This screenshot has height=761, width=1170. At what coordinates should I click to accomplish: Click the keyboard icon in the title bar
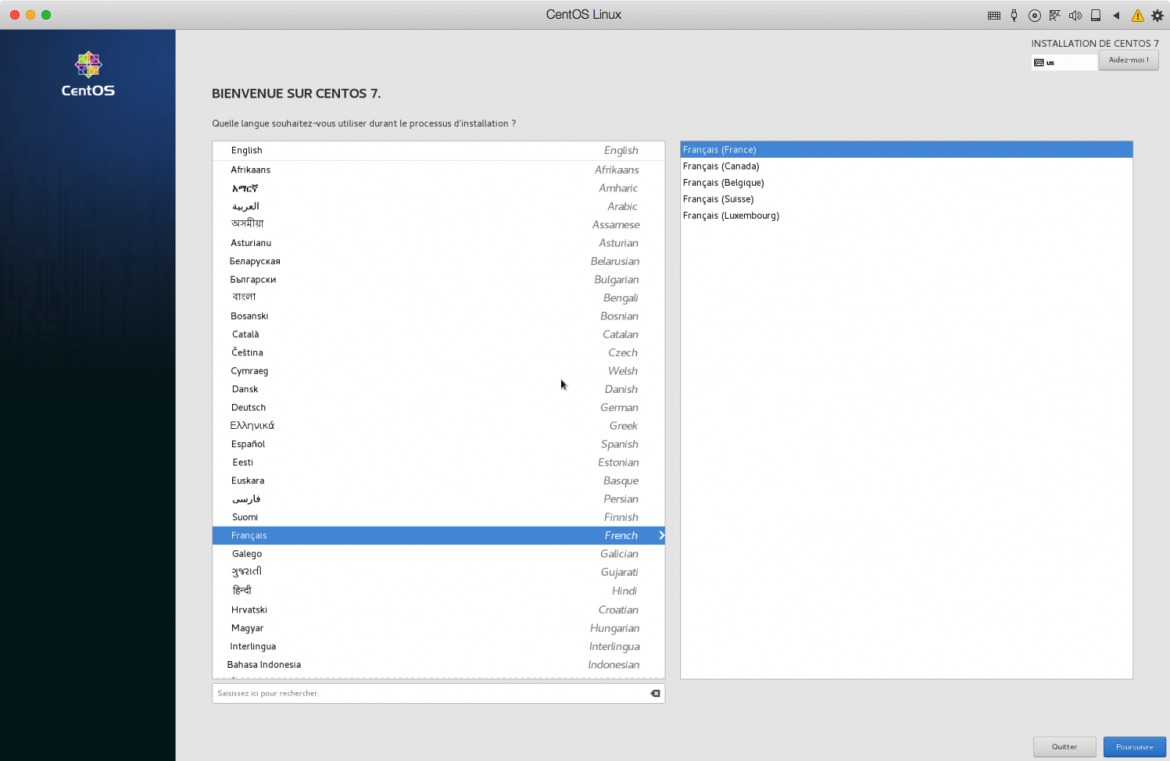pos(993,15)
